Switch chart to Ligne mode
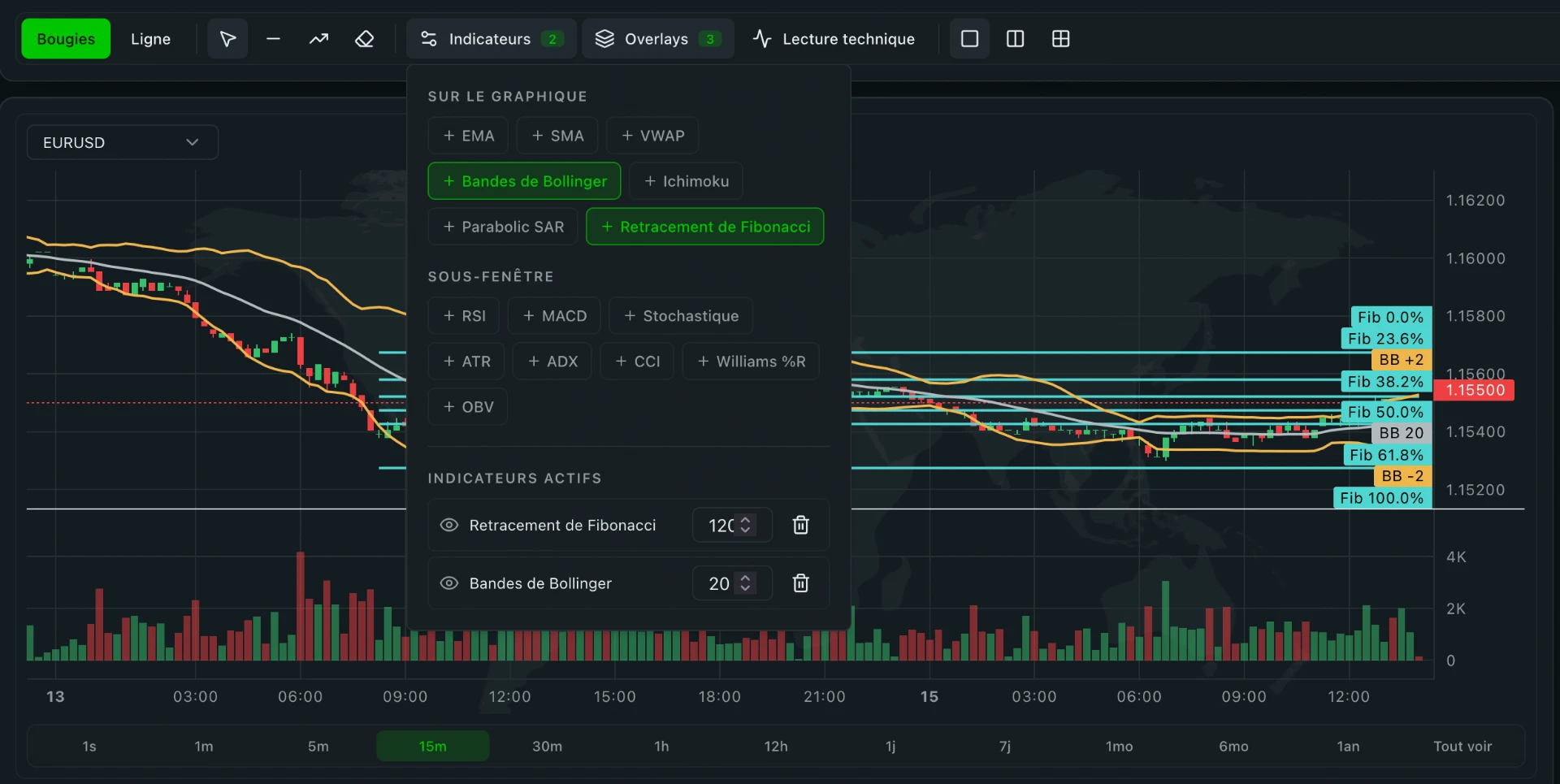Image resolution: width=1560 pixels, height=784 pixels. point(151,39)
